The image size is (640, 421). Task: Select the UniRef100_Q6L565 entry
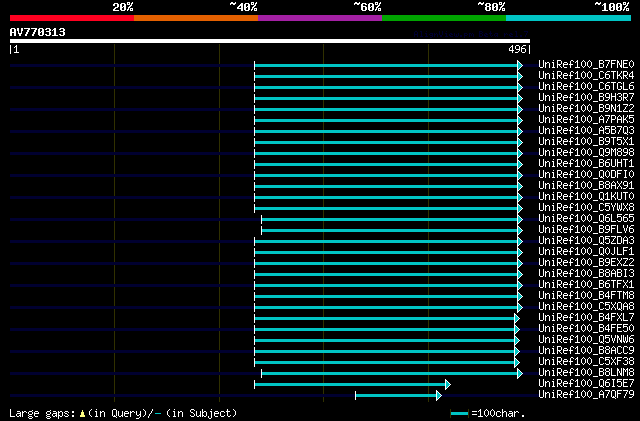pyautogui.click(x=586, y=219)
